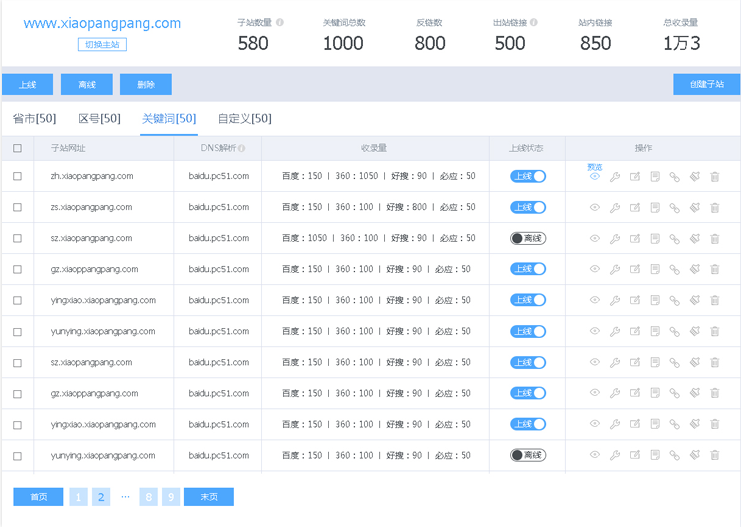Tick the checkbox for zh.xiaopangpang.com
Screen dimensions: 741x527
click(17, 176)
